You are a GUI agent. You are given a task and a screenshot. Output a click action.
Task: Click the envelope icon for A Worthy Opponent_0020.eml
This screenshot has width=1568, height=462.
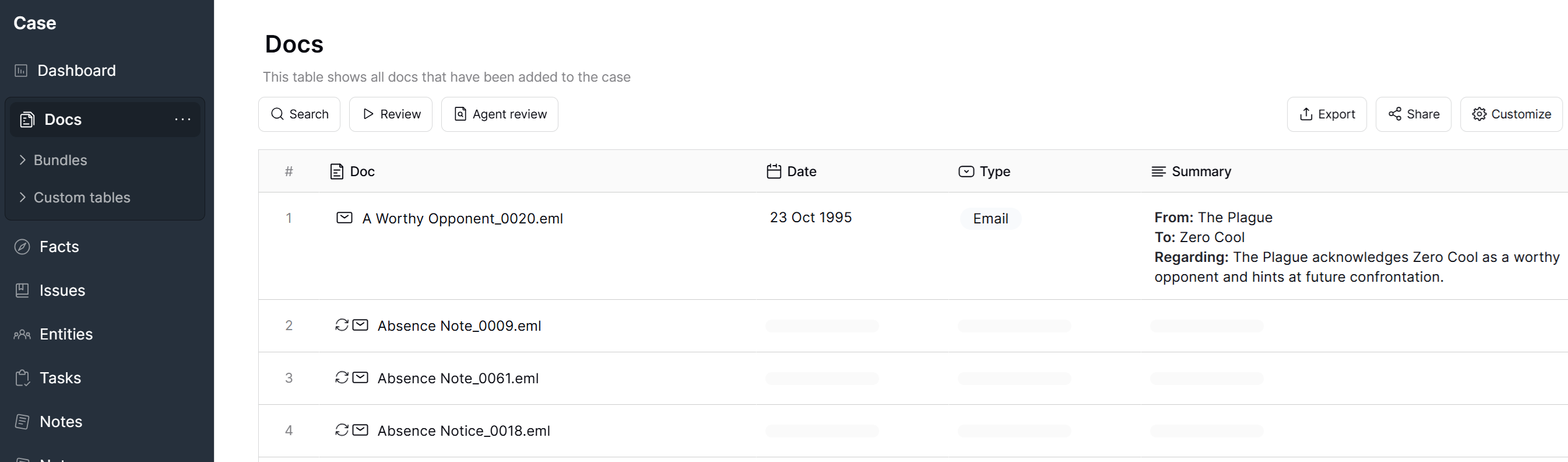click(344, 218)
